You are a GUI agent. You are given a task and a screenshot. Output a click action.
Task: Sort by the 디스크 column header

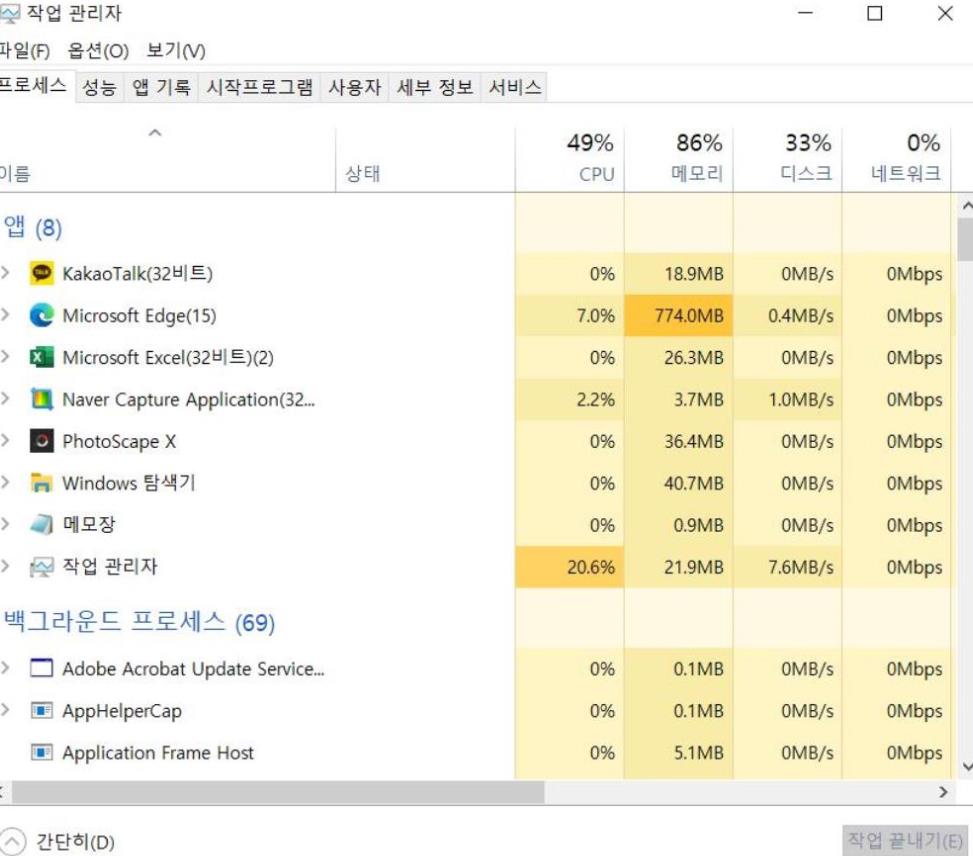pos(787,159)
